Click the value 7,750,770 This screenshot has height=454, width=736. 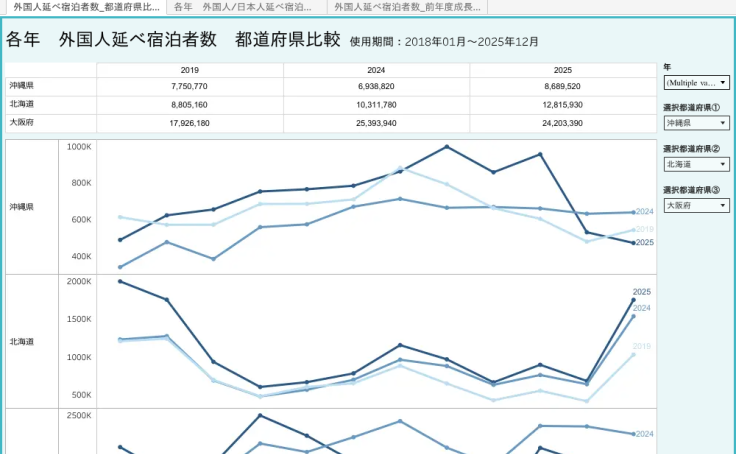coord(189,86)
